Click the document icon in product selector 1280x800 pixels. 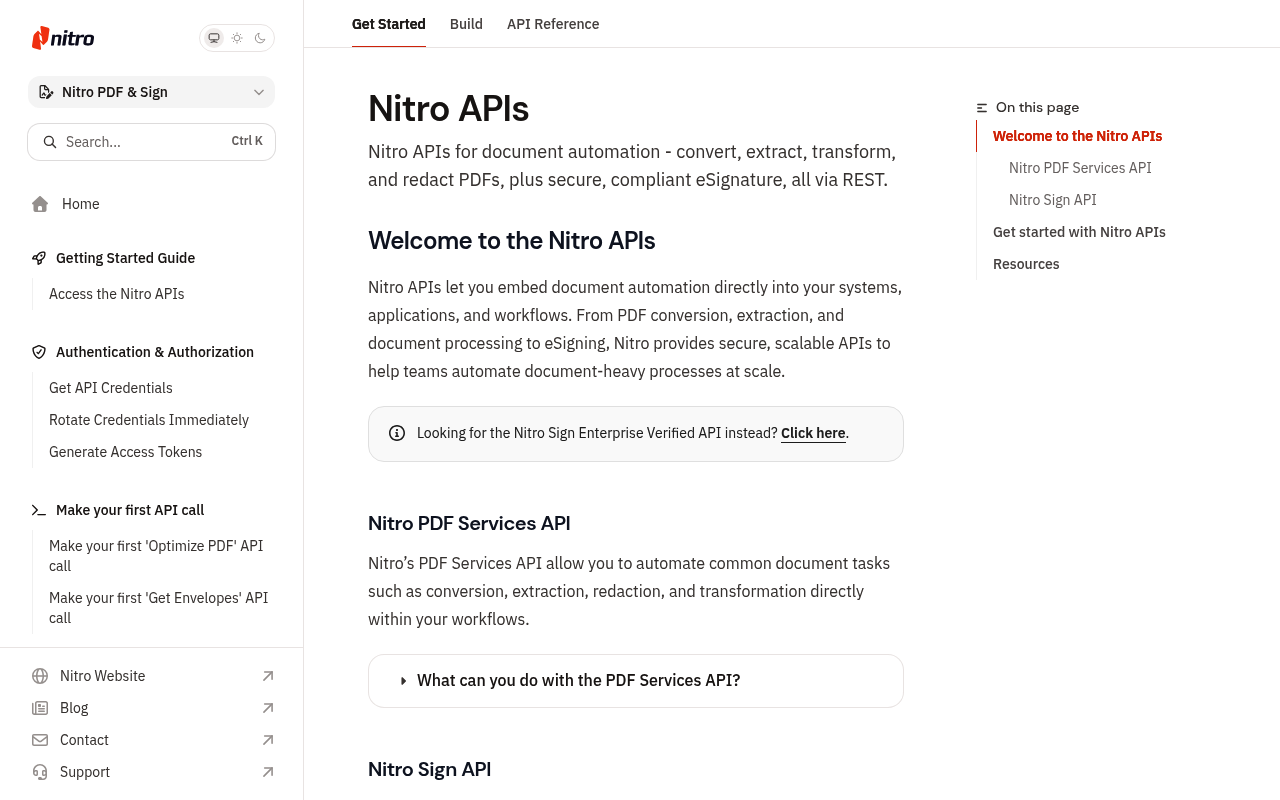click(46, 92)
